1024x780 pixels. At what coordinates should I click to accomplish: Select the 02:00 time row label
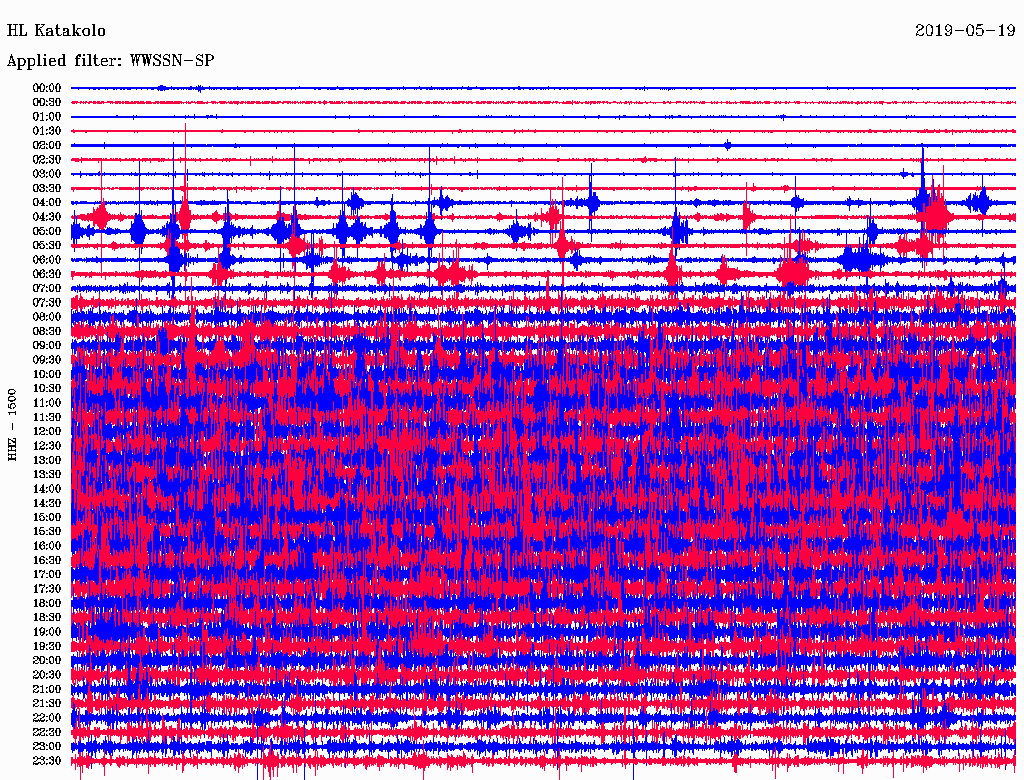[47, 146]
